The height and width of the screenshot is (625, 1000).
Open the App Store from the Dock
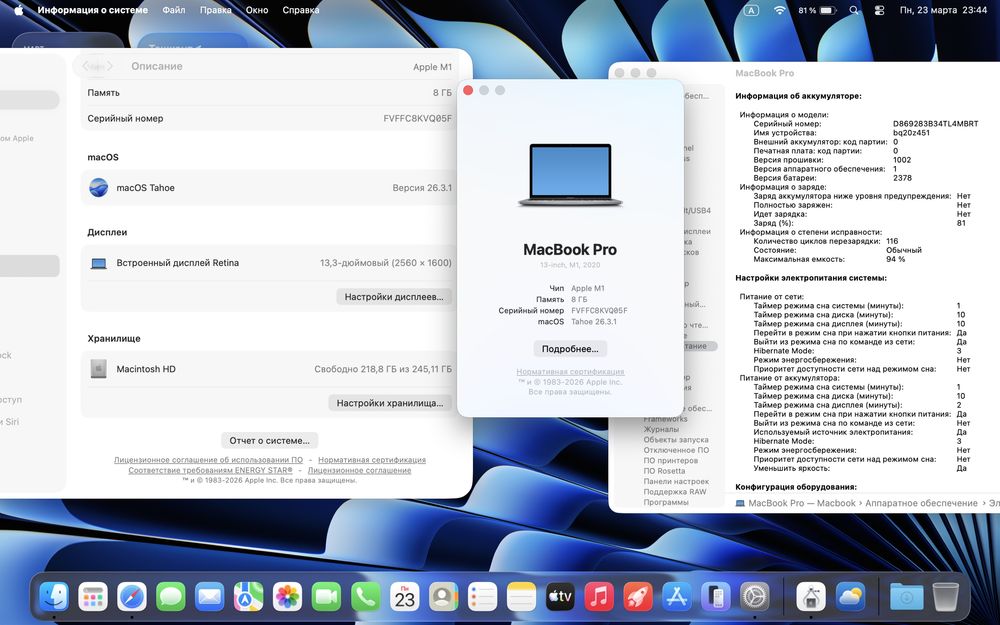[677, 598]
